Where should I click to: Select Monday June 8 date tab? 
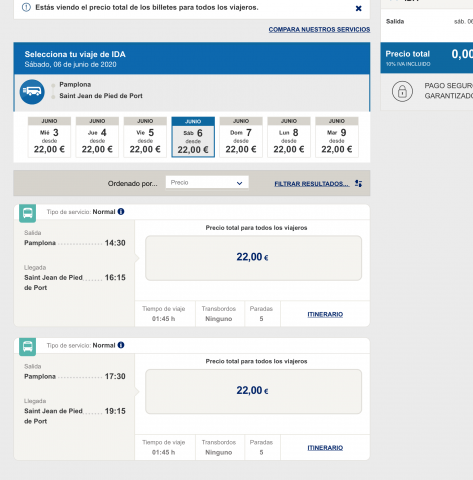pos(289,137)
